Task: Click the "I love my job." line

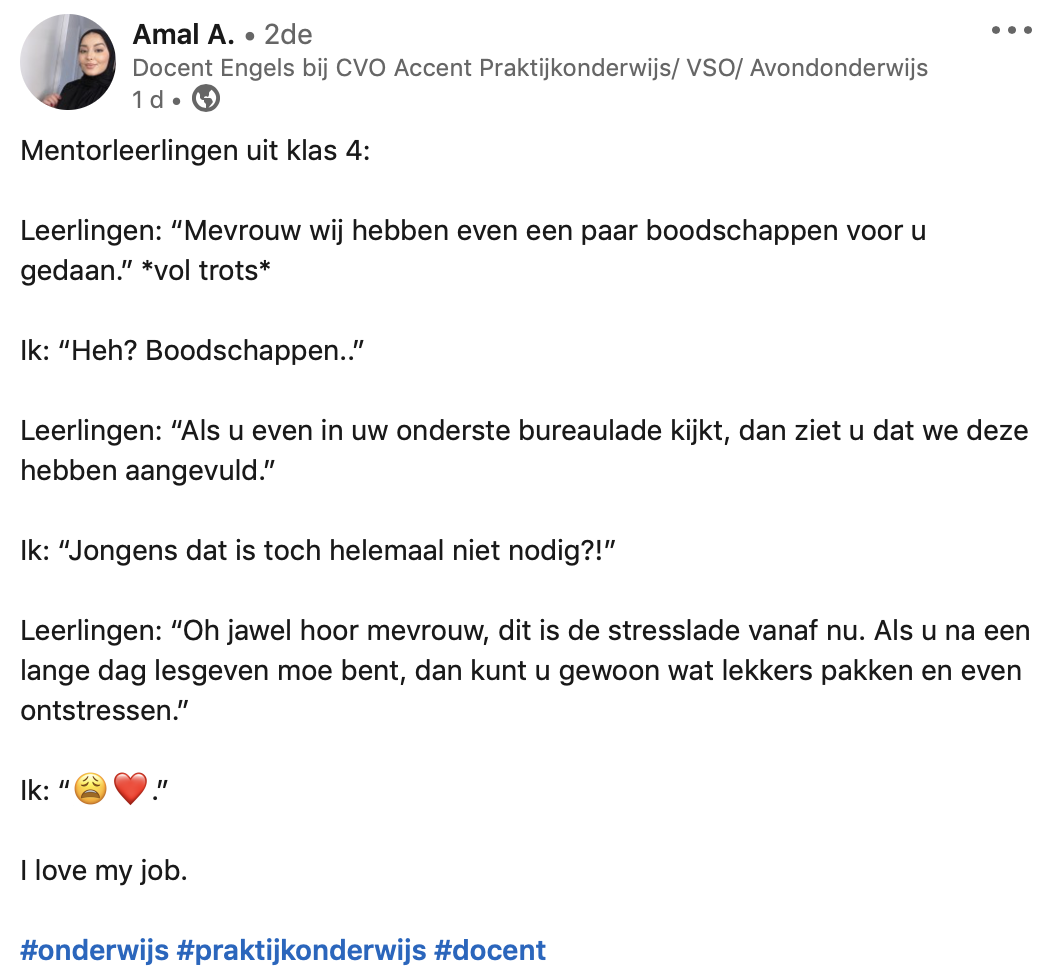Action: 103,870
